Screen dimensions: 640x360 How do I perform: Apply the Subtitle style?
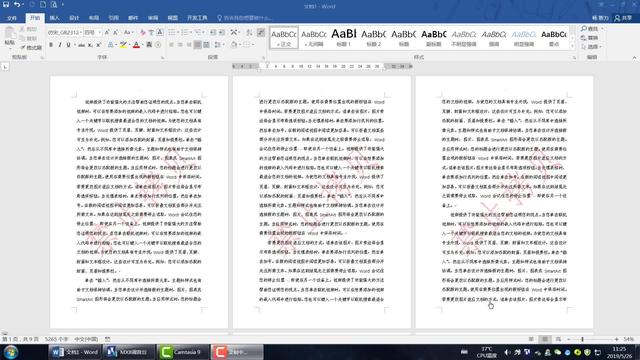(433, 38)
